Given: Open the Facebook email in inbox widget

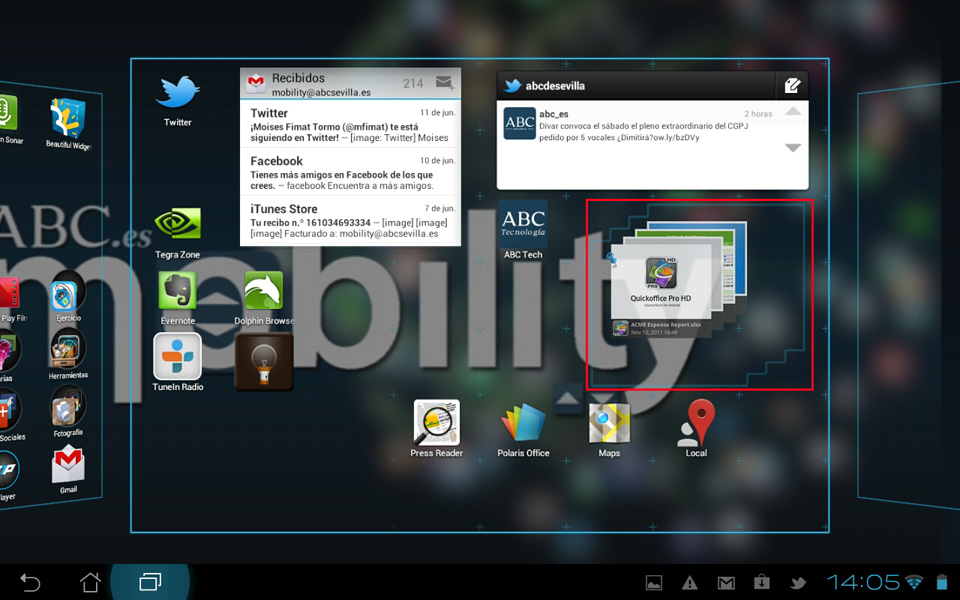Looking at the screenshot, I should click(x=350, y=173).
